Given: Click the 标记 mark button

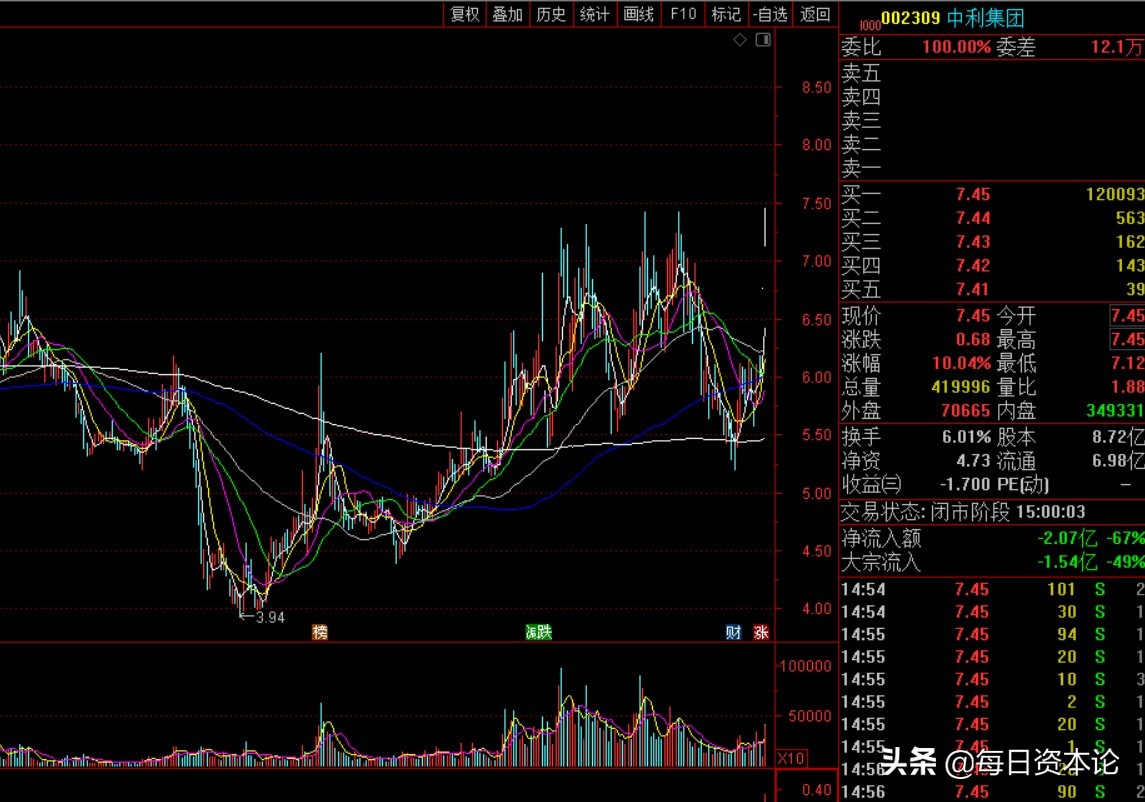Looking at the screenshot, I should 726,14.
